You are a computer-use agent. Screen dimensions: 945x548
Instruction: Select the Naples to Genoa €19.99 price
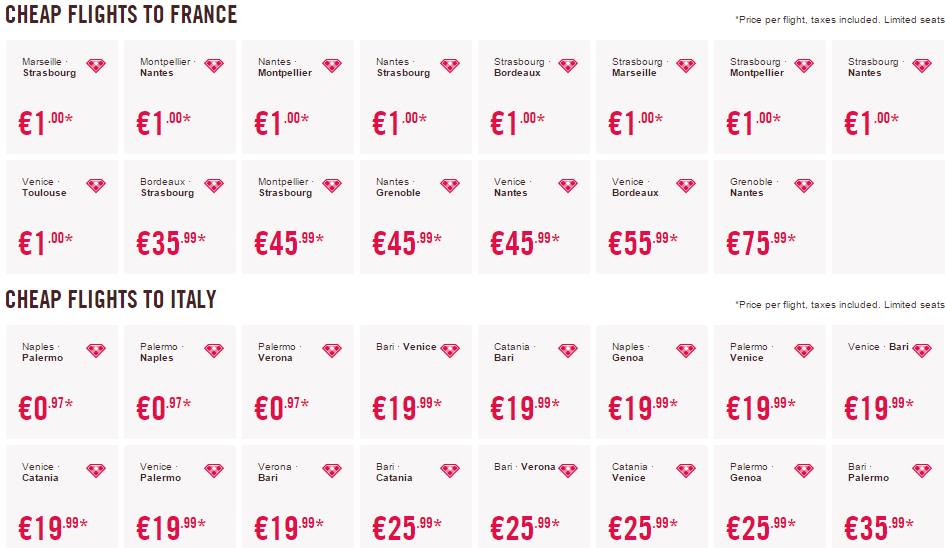645,407
